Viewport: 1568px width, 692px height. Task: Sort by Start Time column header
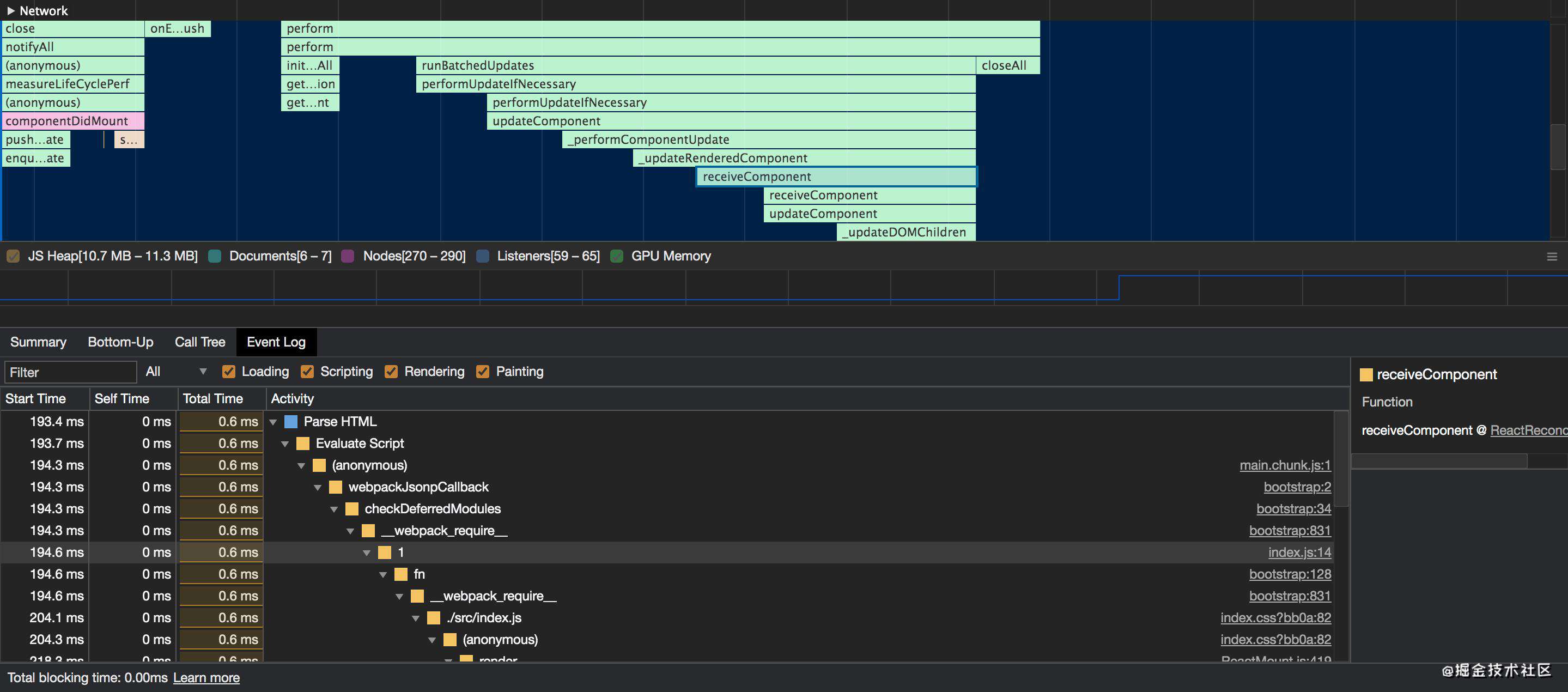tap(45, 399)
